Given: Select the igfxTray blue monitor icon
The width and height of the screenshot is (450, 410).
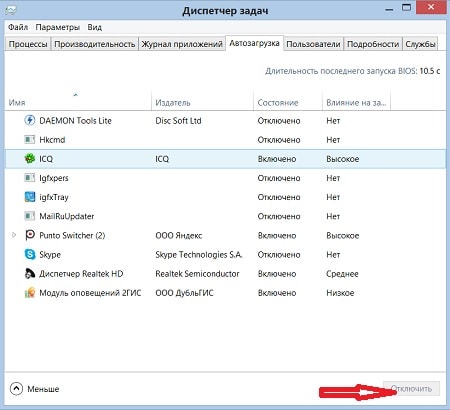Looking at the screenshot, I should 30,197.
